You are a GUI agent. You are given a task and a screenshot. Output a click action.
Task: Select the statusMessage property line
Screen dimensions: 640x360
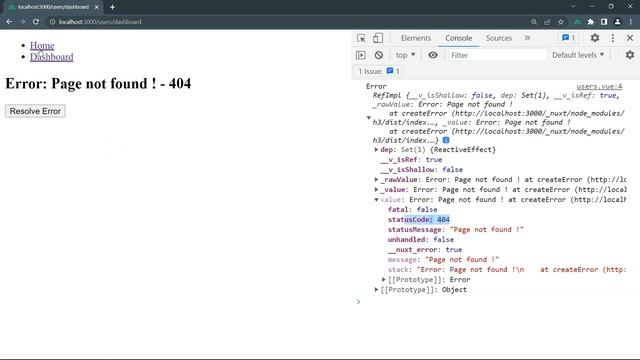point(456,230)
